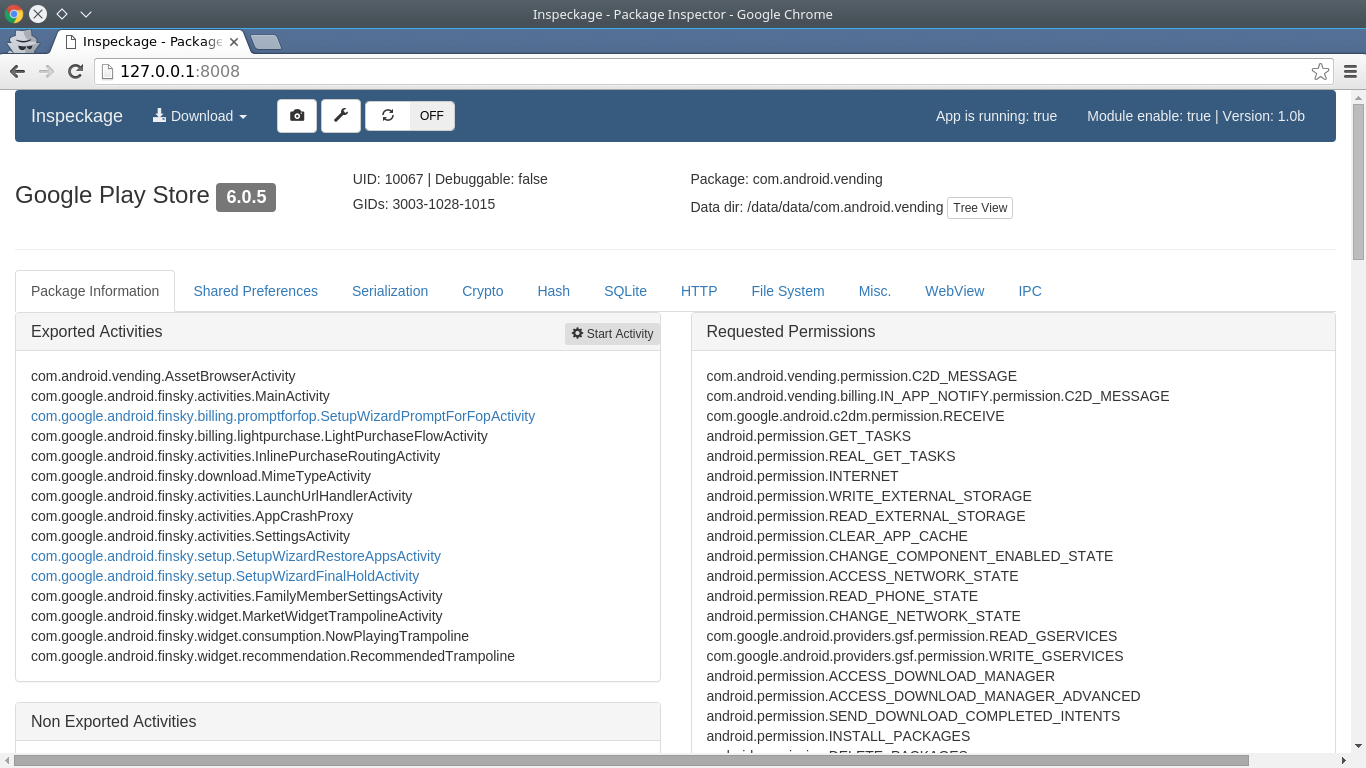Select NowPlayingTrampoline entry
Viewport: 1366px width, 768px height.
click(x=250, y=636)
